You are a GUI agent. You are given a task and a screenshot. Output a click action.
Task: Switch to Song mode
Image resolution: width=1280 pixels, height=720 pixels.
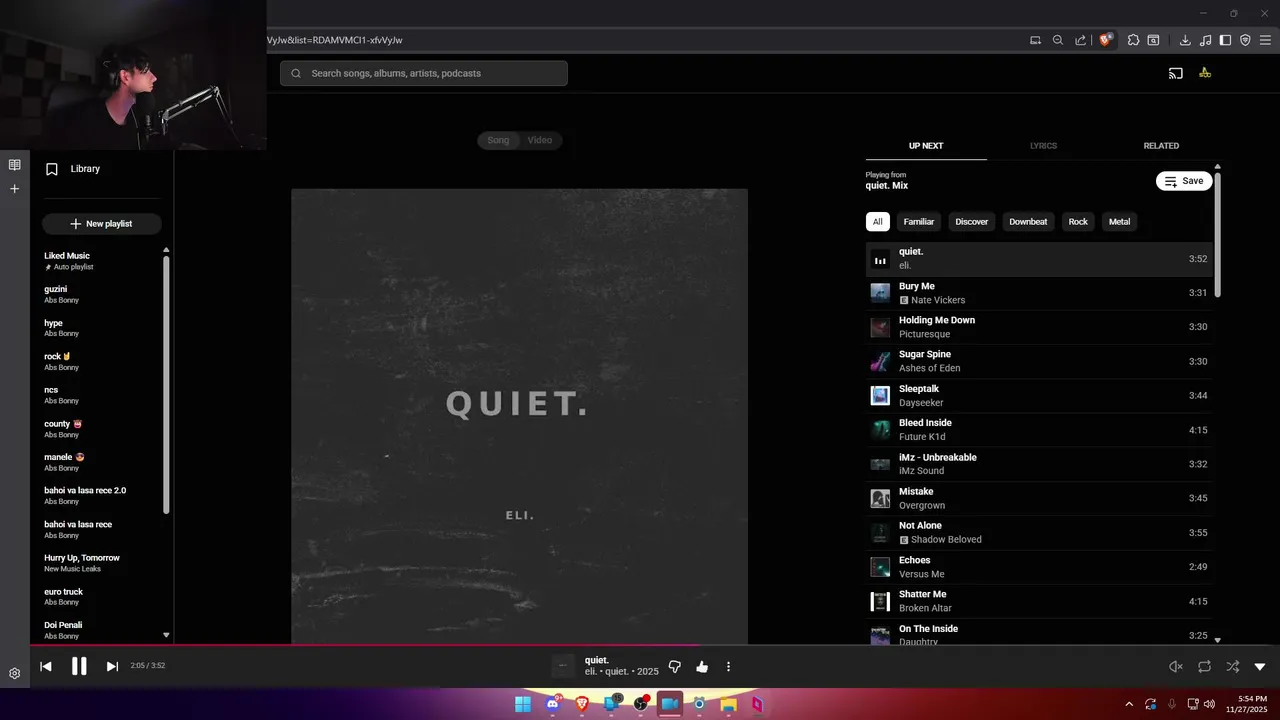tap(498, 140)
